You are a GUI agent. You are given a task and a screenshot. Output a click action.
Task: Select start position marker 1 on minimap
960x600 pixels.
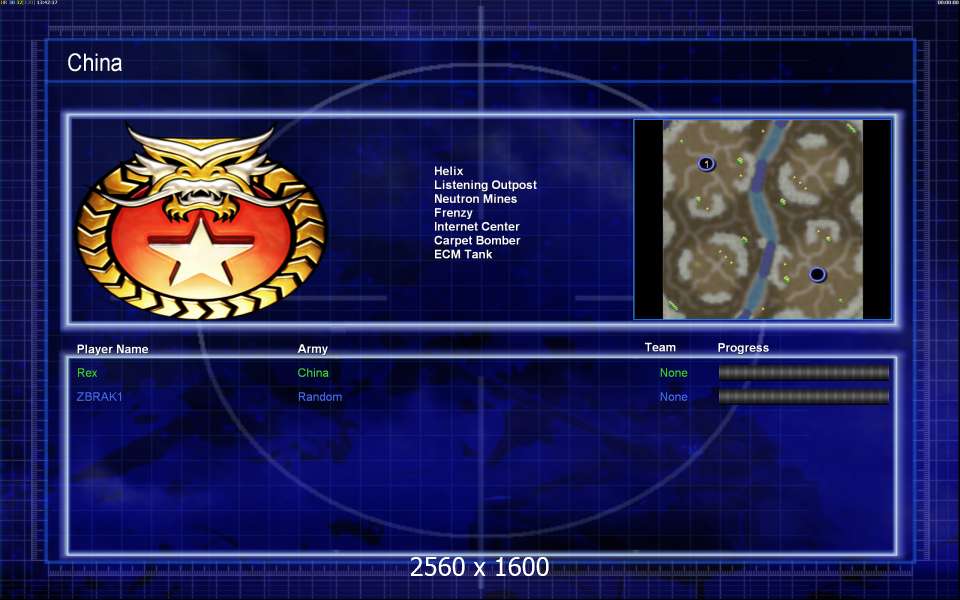(707, 163)
